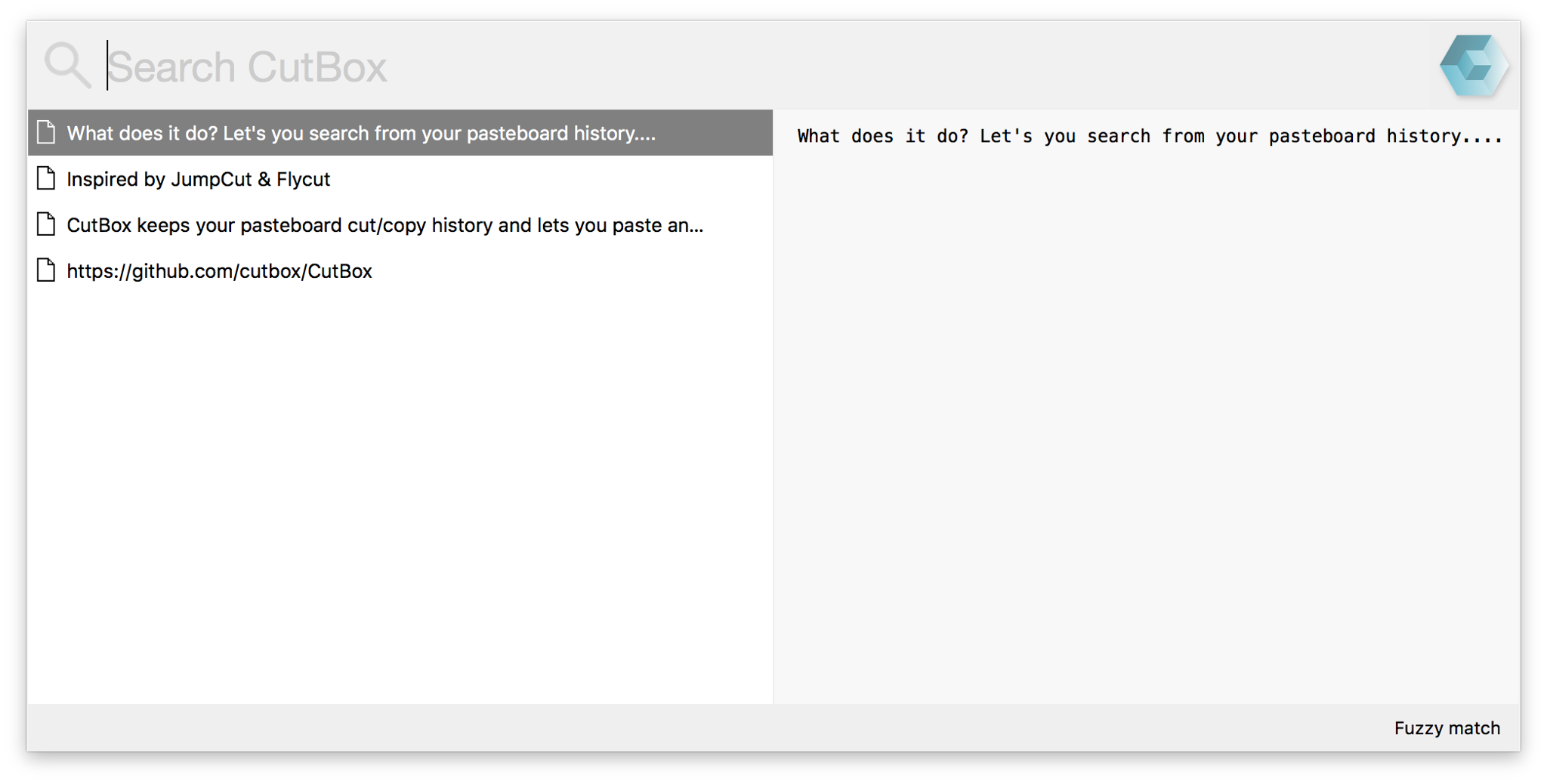
Task: Click document icon beside "What does it do?" entry
Action: click(x=46, y=132)
